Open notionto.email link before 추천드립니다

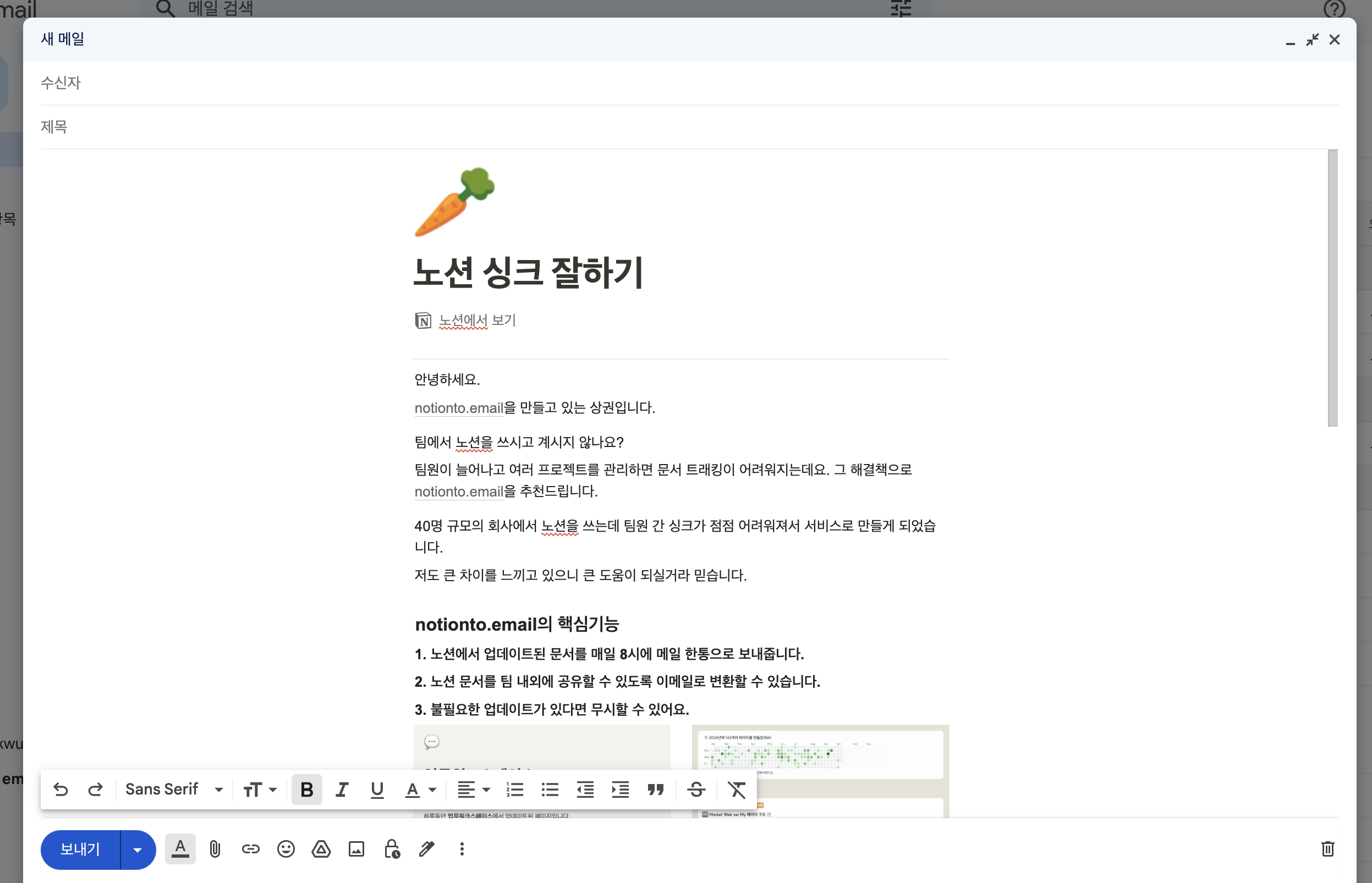pos(459,492)
